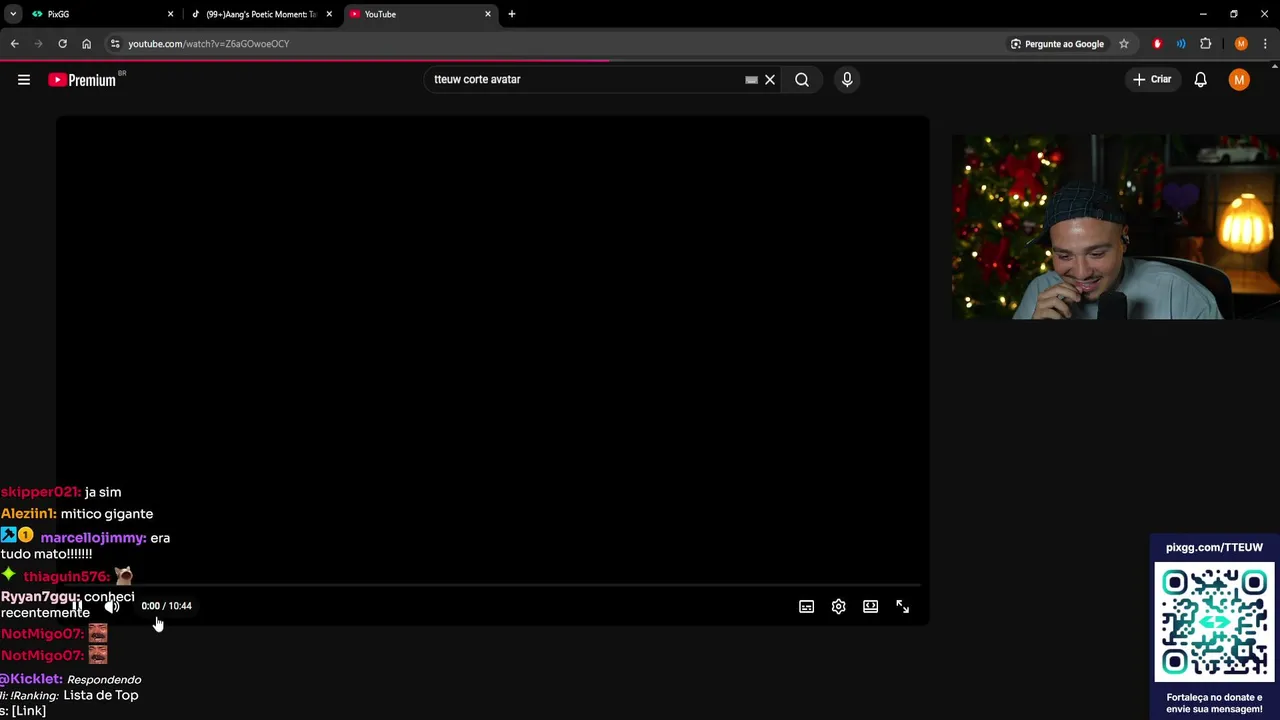The height and width of the screenshot is (720, 1280).
Task: Open video player settings gear
Action: (x=839, y=606)
